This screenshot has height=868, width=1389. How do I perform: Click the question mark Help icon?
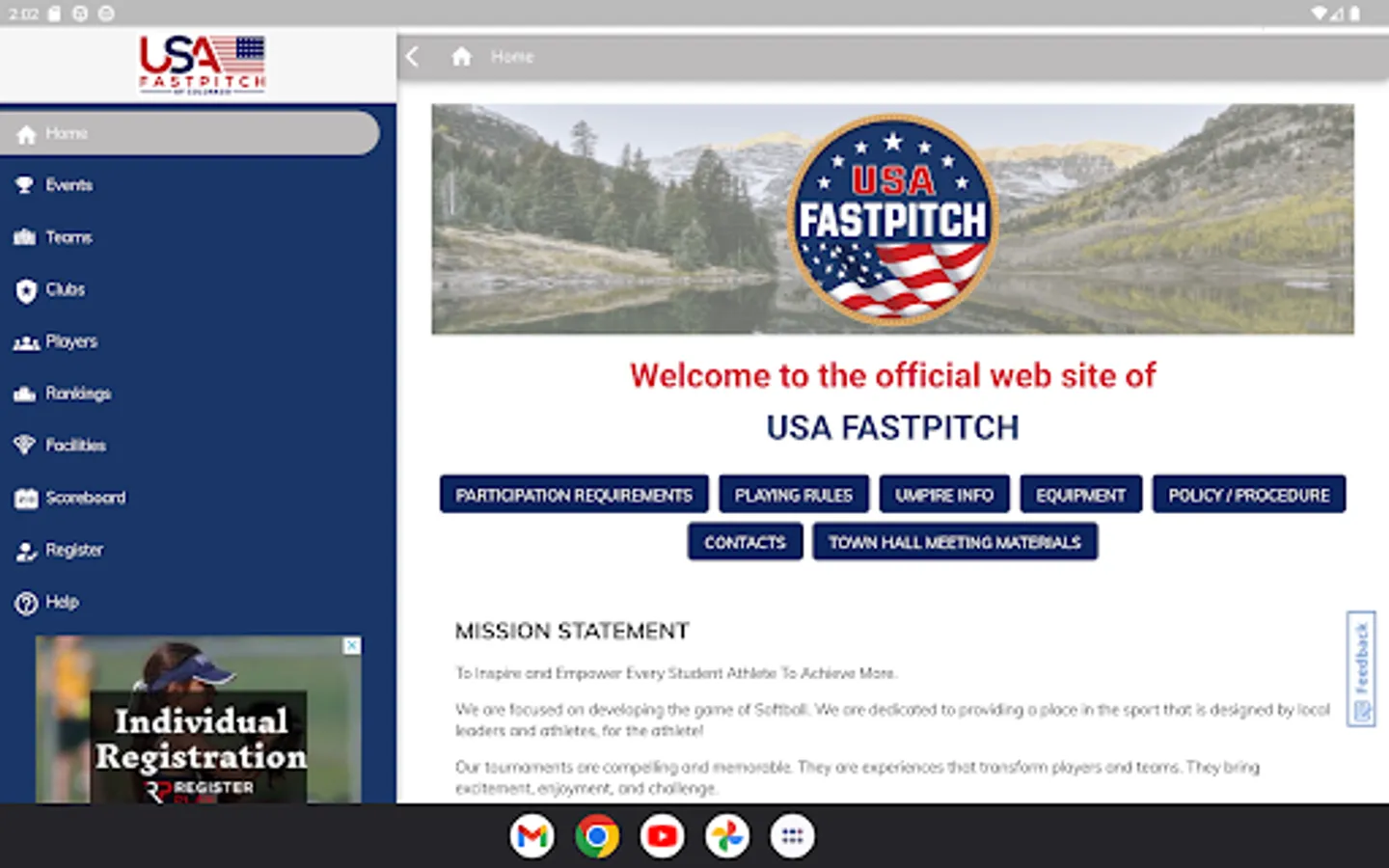[26, 604]
